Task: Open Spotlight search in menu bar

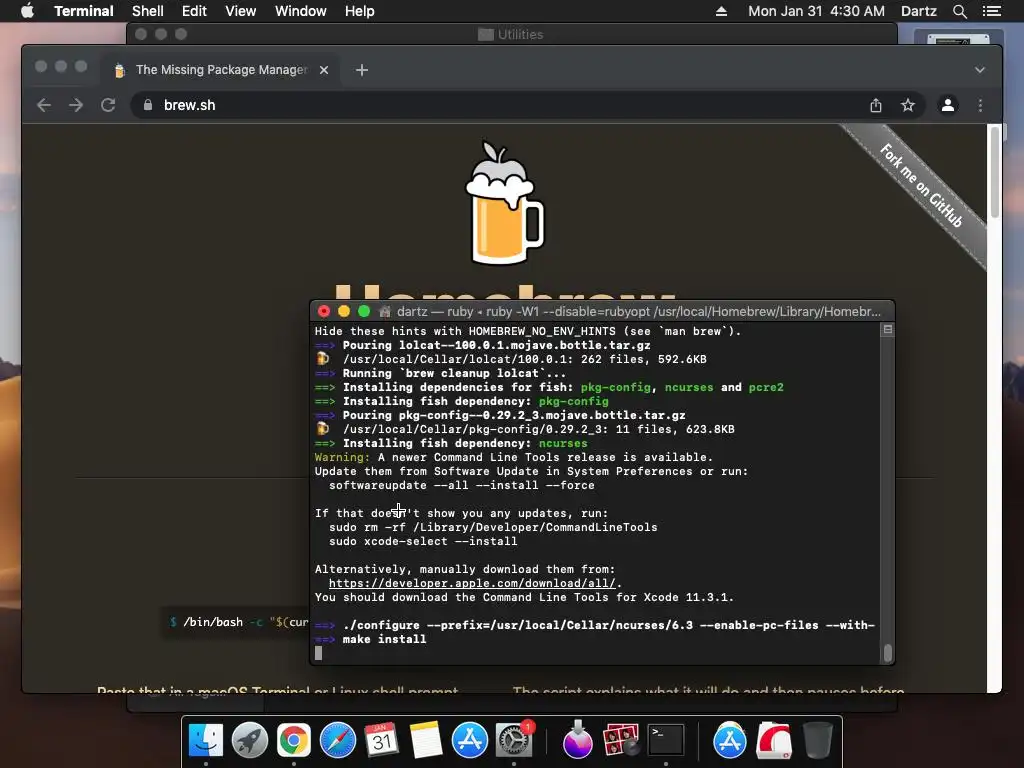Action: click(x=959, y=11)
